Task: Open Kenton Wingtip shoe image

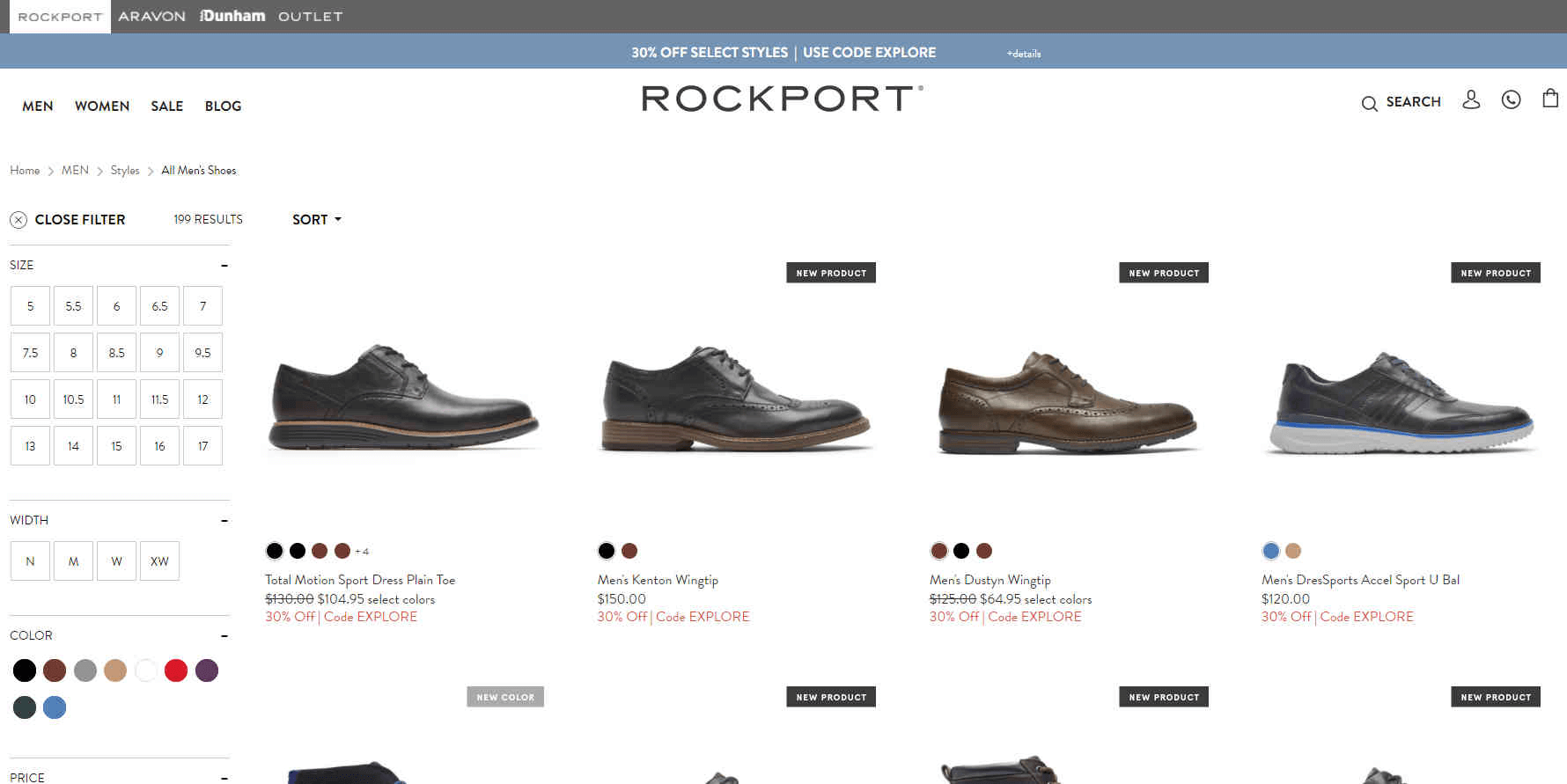Action: [x=736, y=398]
